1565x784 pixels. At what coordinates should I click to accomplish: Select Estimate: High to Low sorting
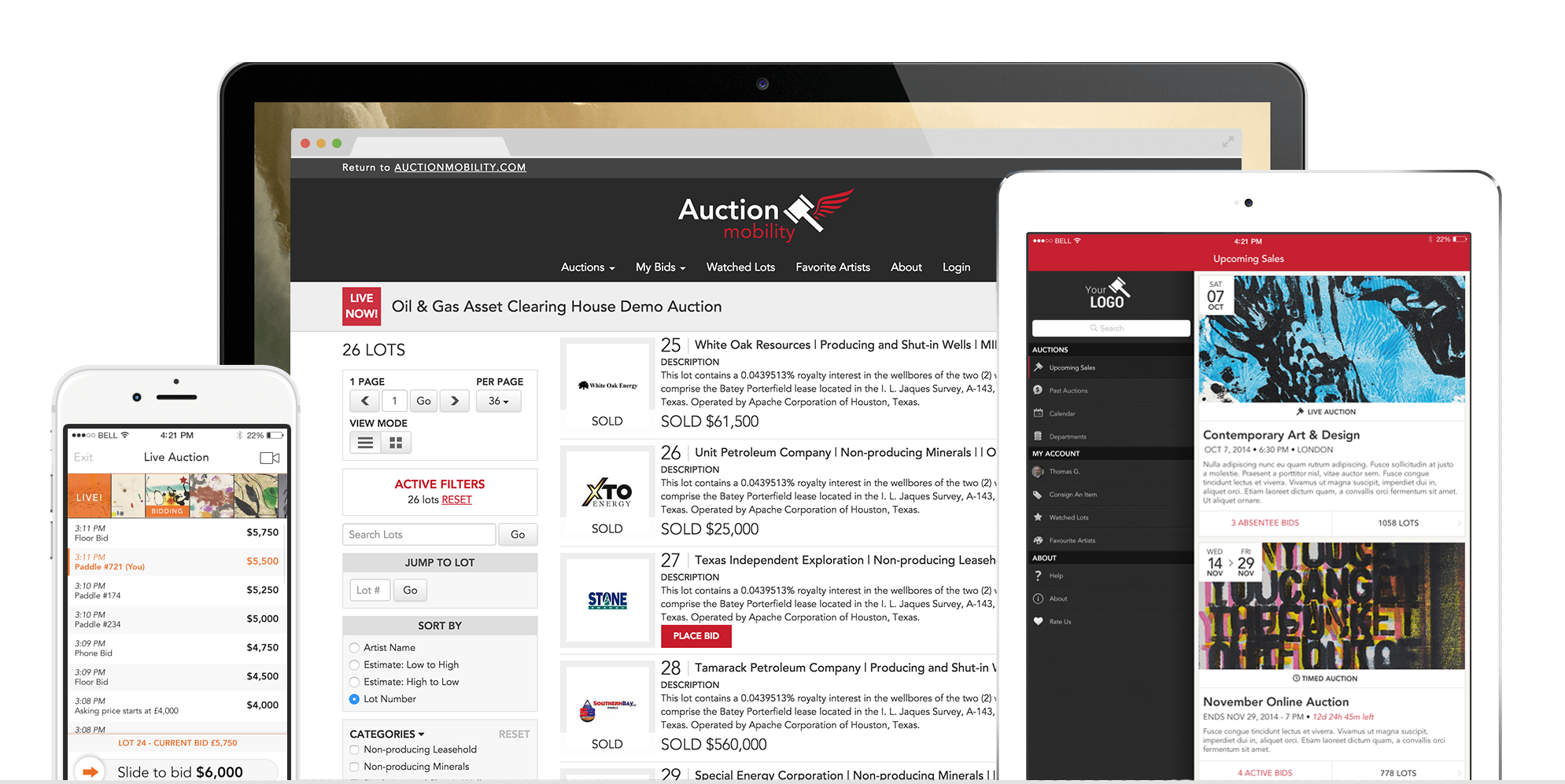click(x=354, y=683)
